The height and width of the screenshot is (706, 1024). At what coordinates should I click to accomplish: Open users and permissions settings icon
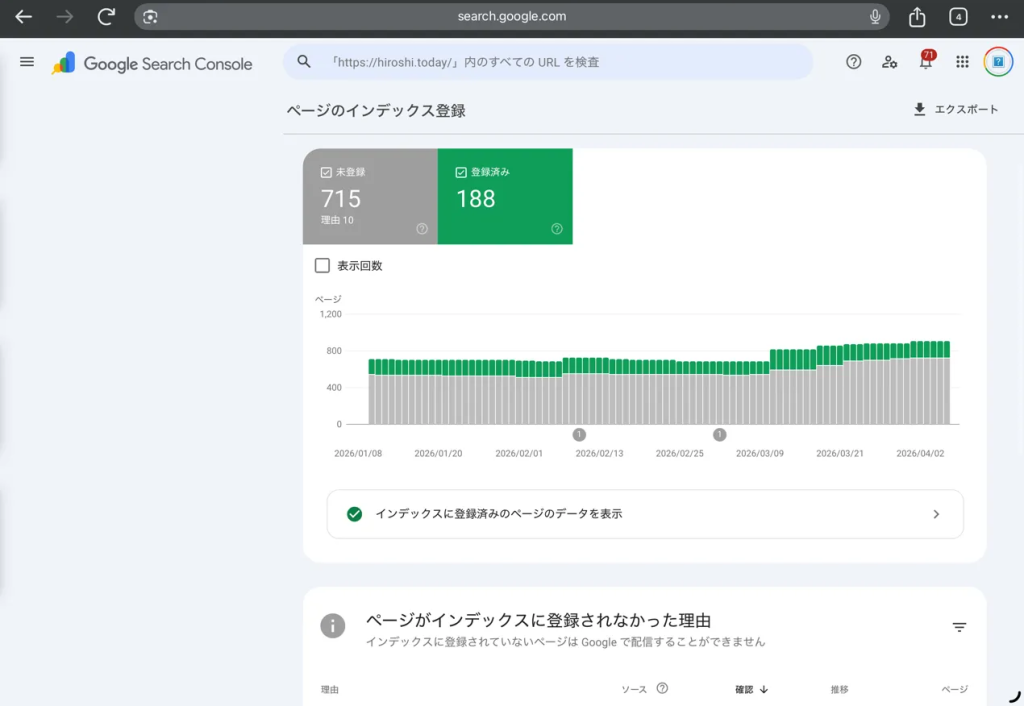coord(889,62)
